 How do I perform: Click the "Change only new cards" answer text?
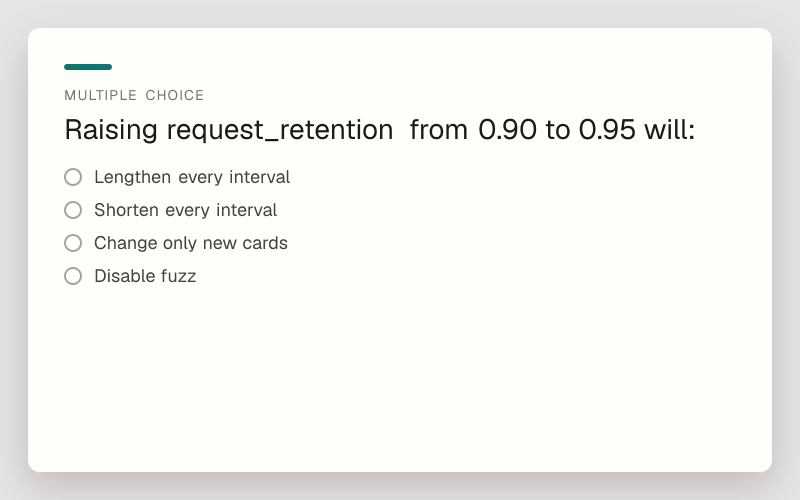[191, 243]
